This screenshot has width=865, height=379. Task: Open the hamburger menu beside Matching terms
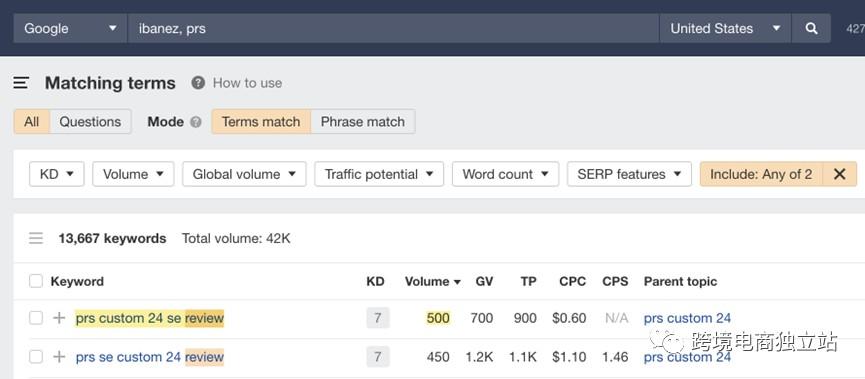21,83
